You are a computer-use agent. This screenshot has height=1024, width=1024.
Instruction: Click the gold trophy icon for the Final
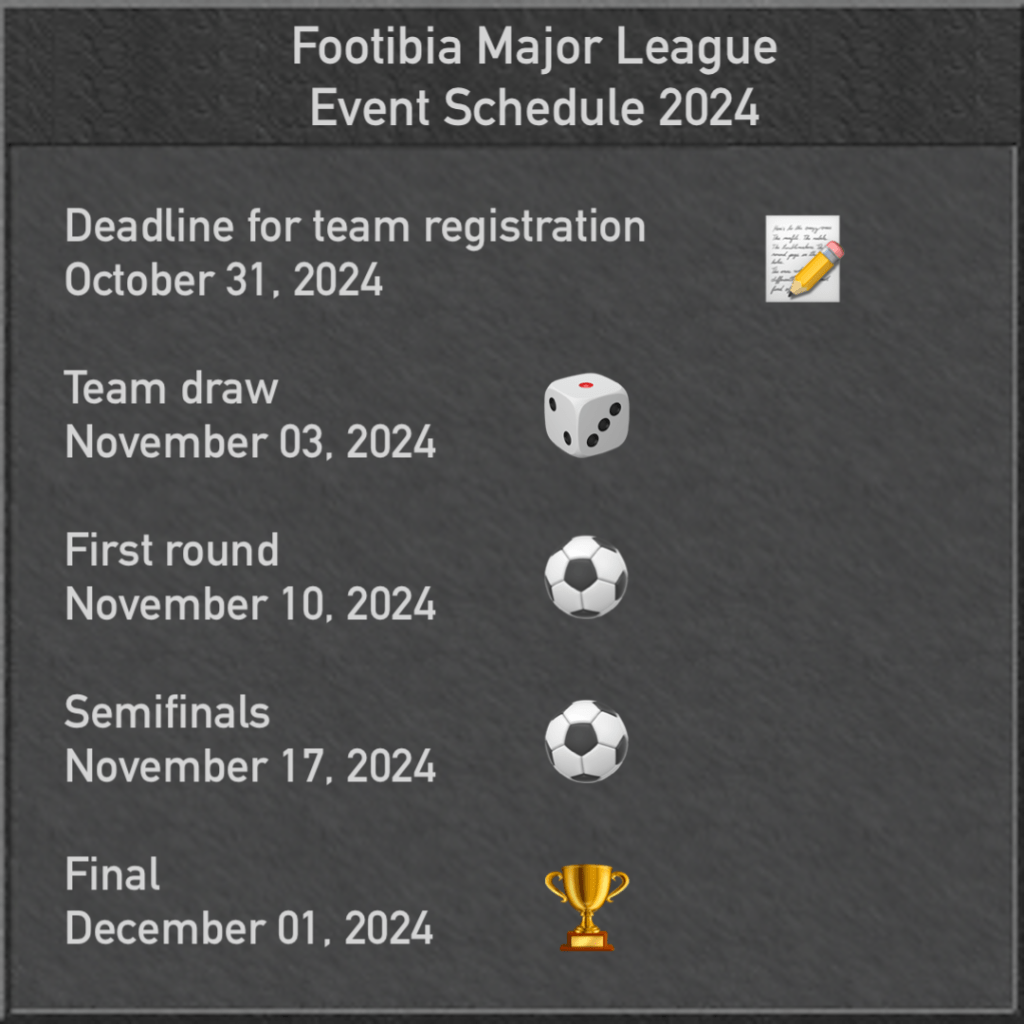586,906
